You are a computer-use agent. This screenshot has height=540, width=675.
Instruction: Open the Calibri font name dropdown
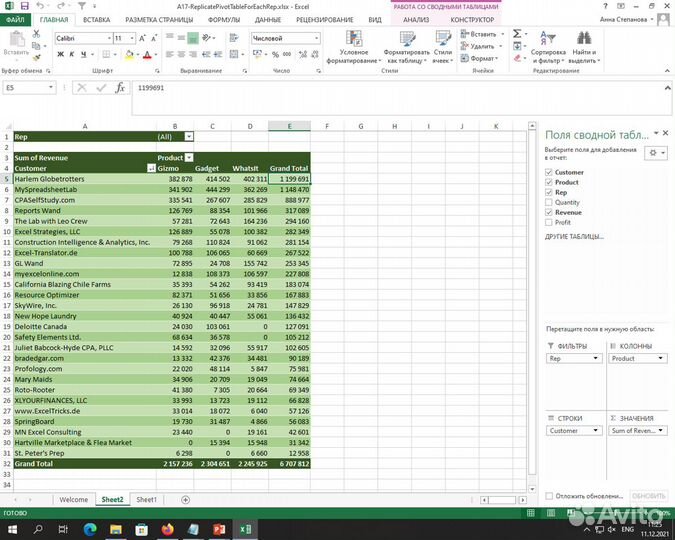pos(109,38)
